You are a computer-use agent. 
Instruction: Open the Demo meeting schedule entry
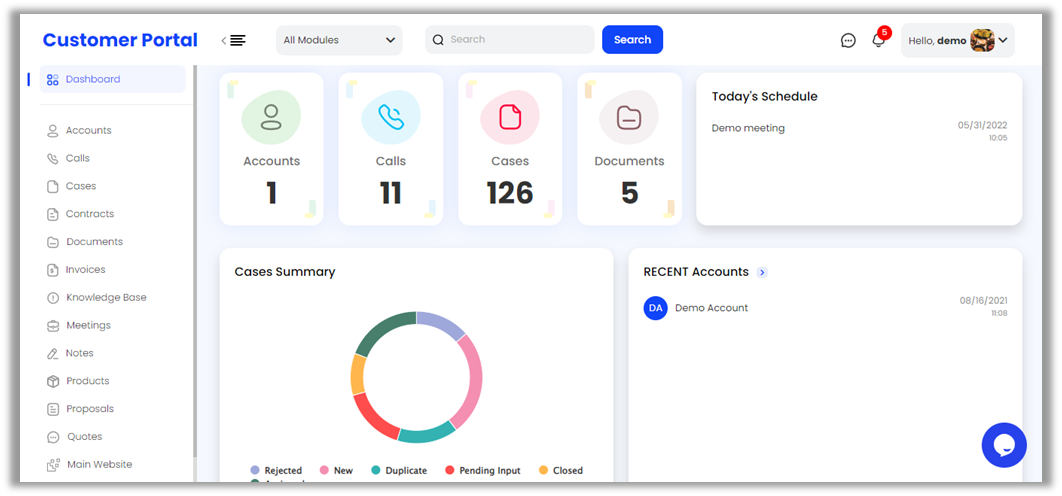pos(748,128)
